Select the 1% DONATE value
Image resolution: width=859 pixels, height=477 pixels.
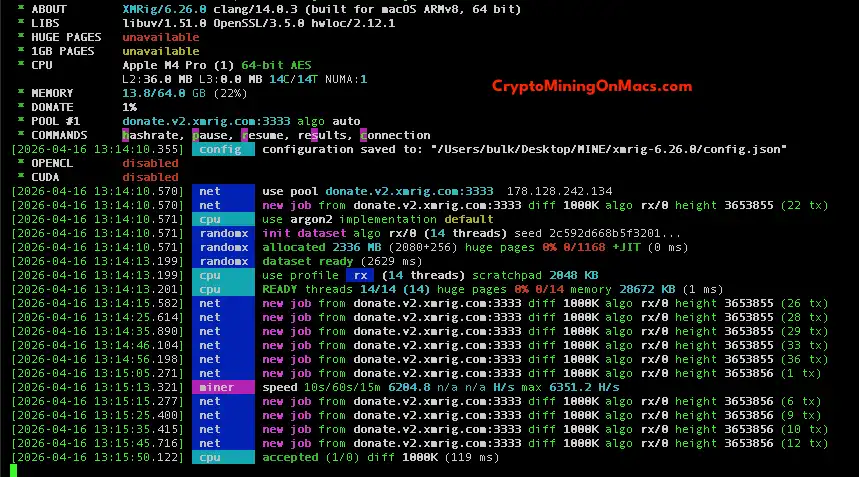click(x=129, y=107)
